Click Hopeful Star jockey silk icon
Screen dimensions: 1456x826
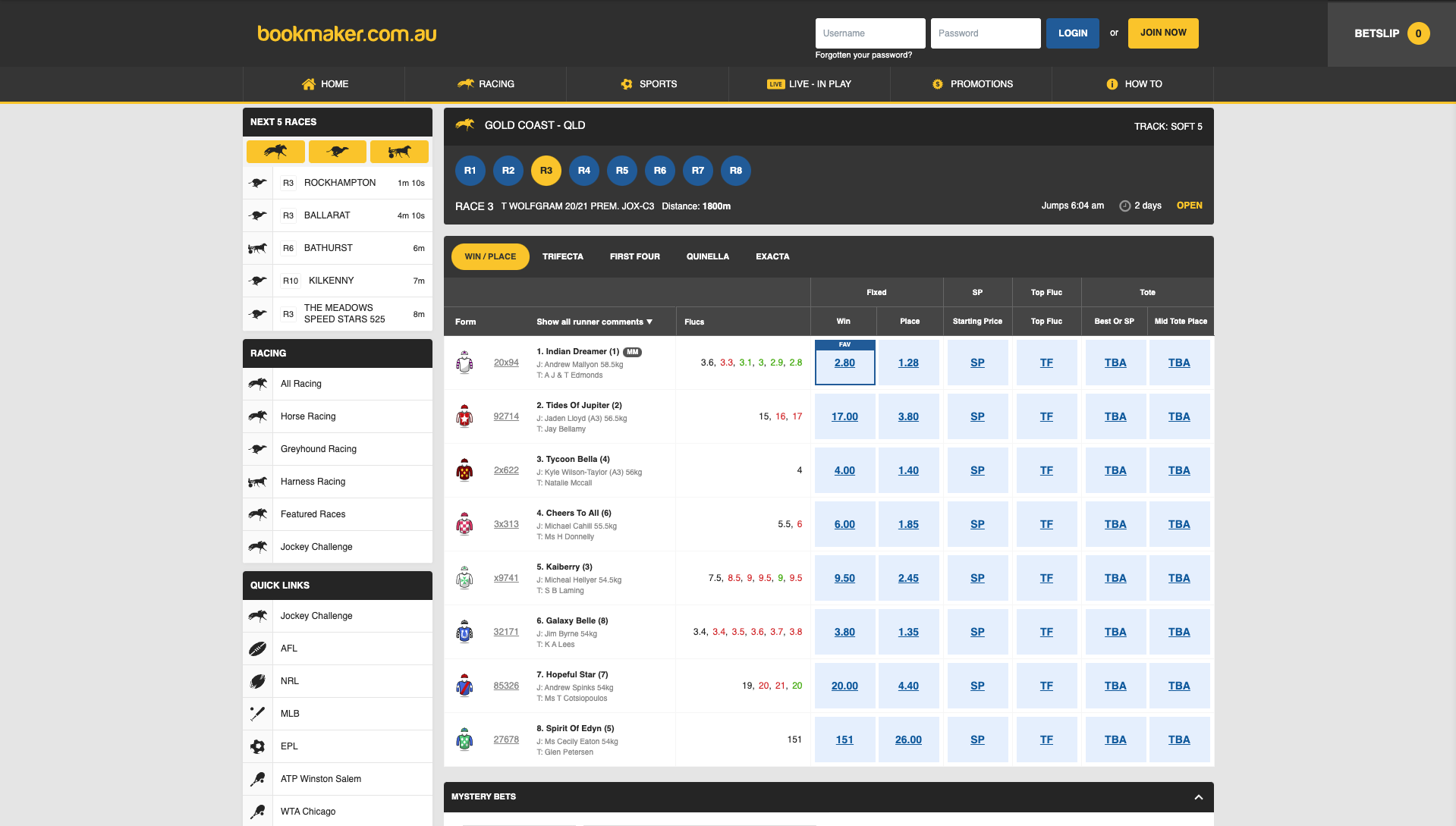click(x=464, y=686)
